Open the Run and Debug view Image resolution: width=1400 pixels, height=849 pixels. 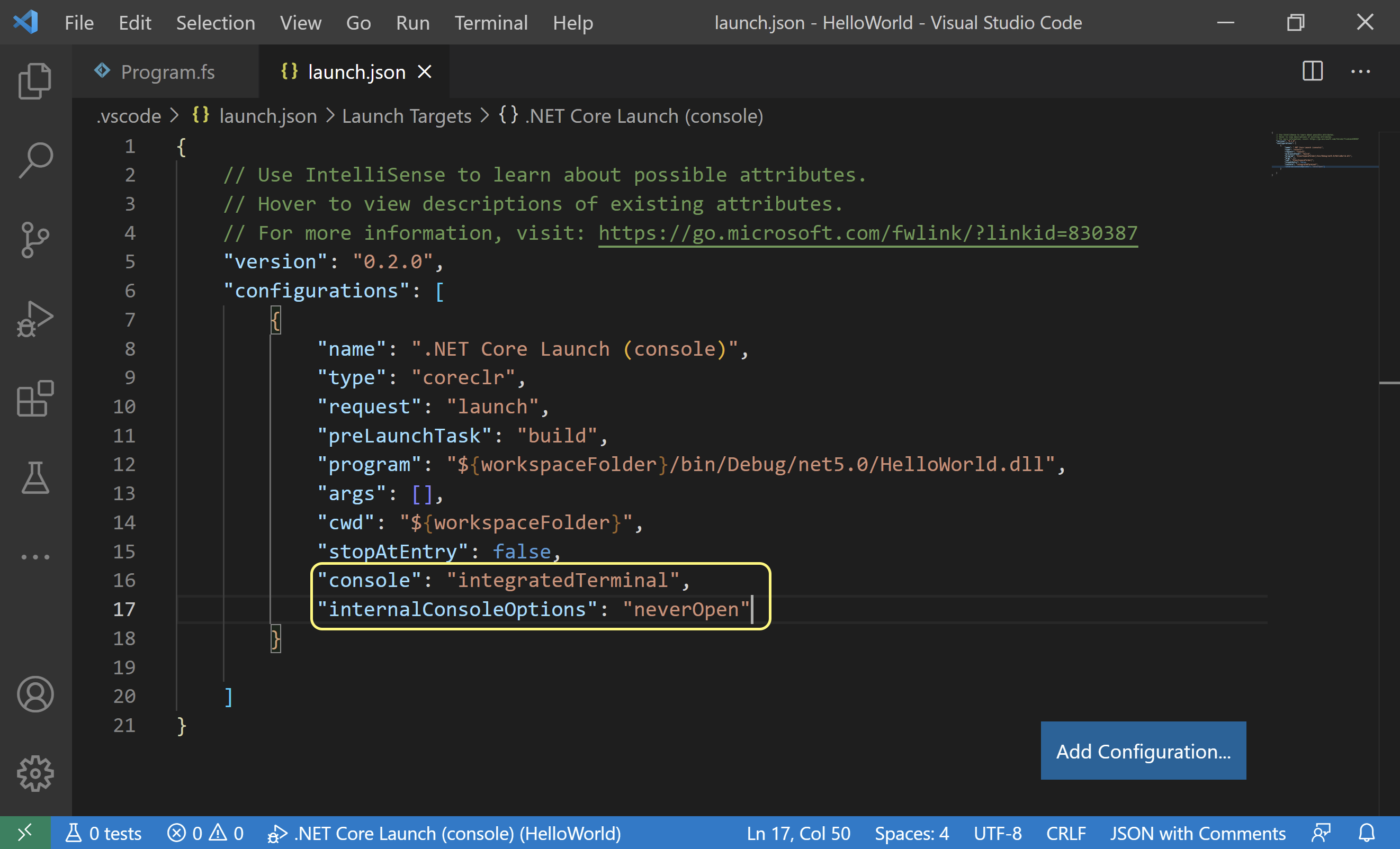pos(35,319)
